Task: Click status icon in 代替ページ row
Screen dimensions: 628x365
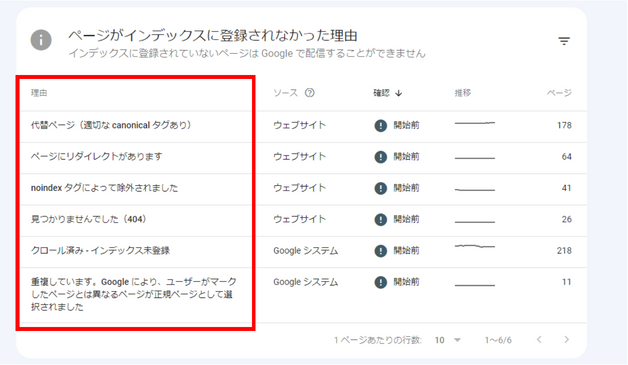Action: click(x=380, y=125)
